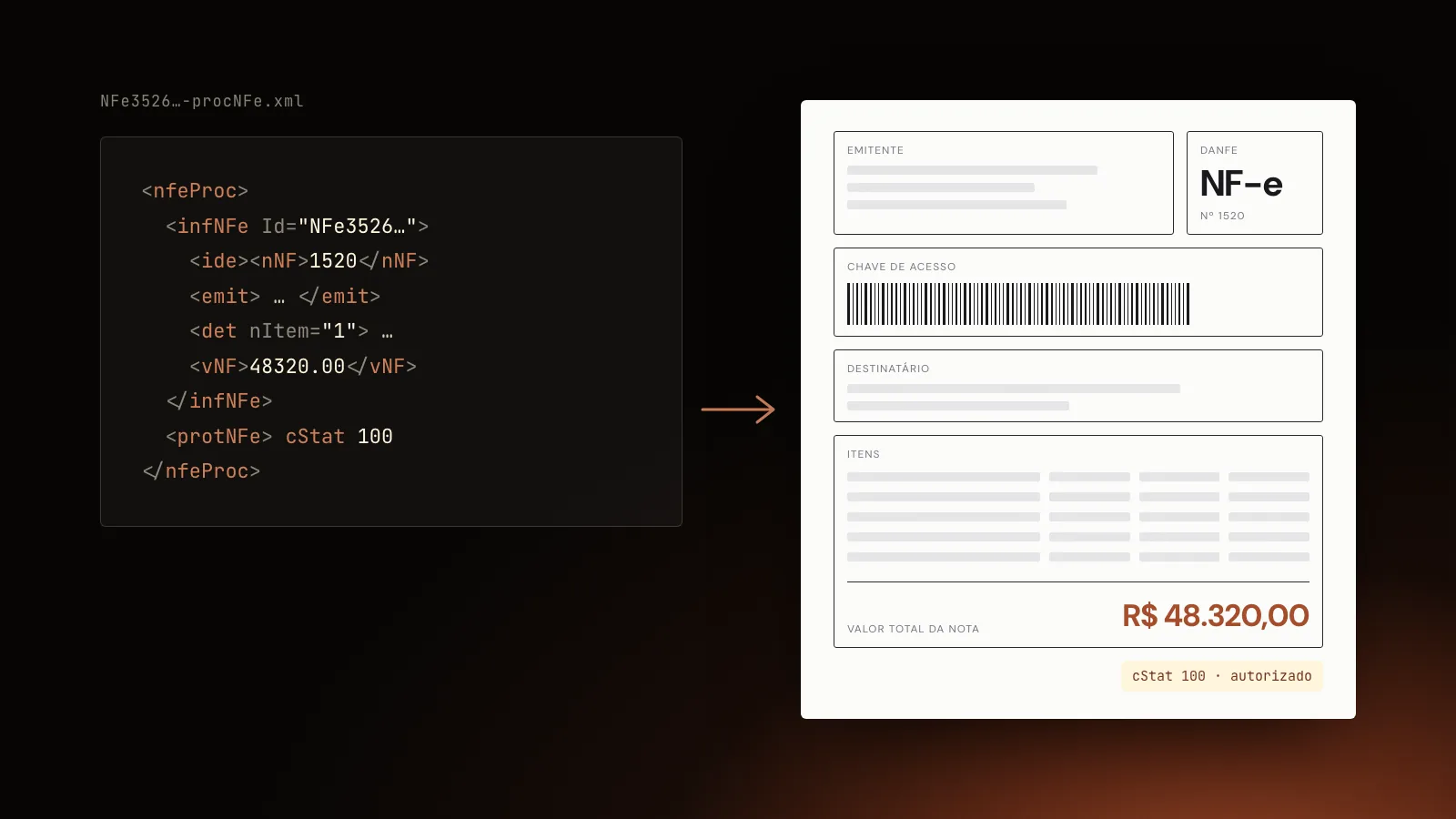
Task: Select the det nItem="1" code line
Action: click(x=291, y=331)
